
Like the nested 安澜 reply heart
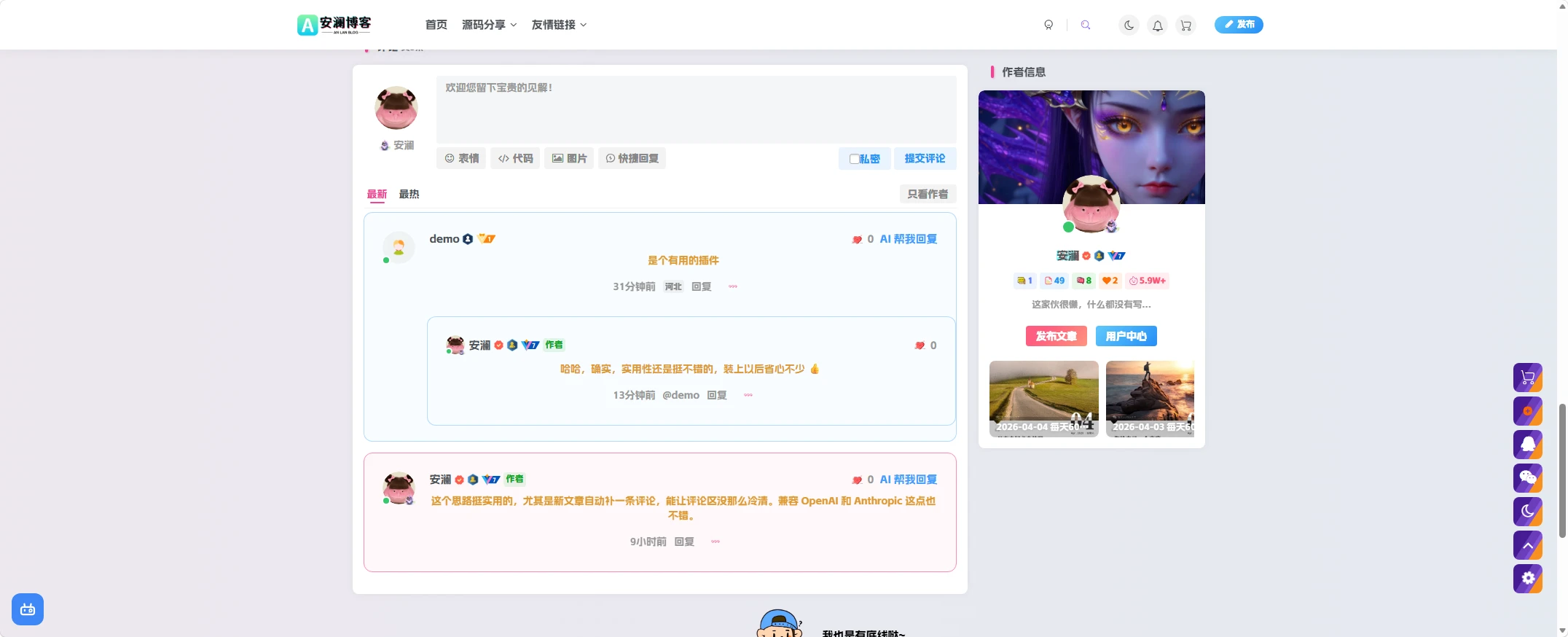(920, 345)
